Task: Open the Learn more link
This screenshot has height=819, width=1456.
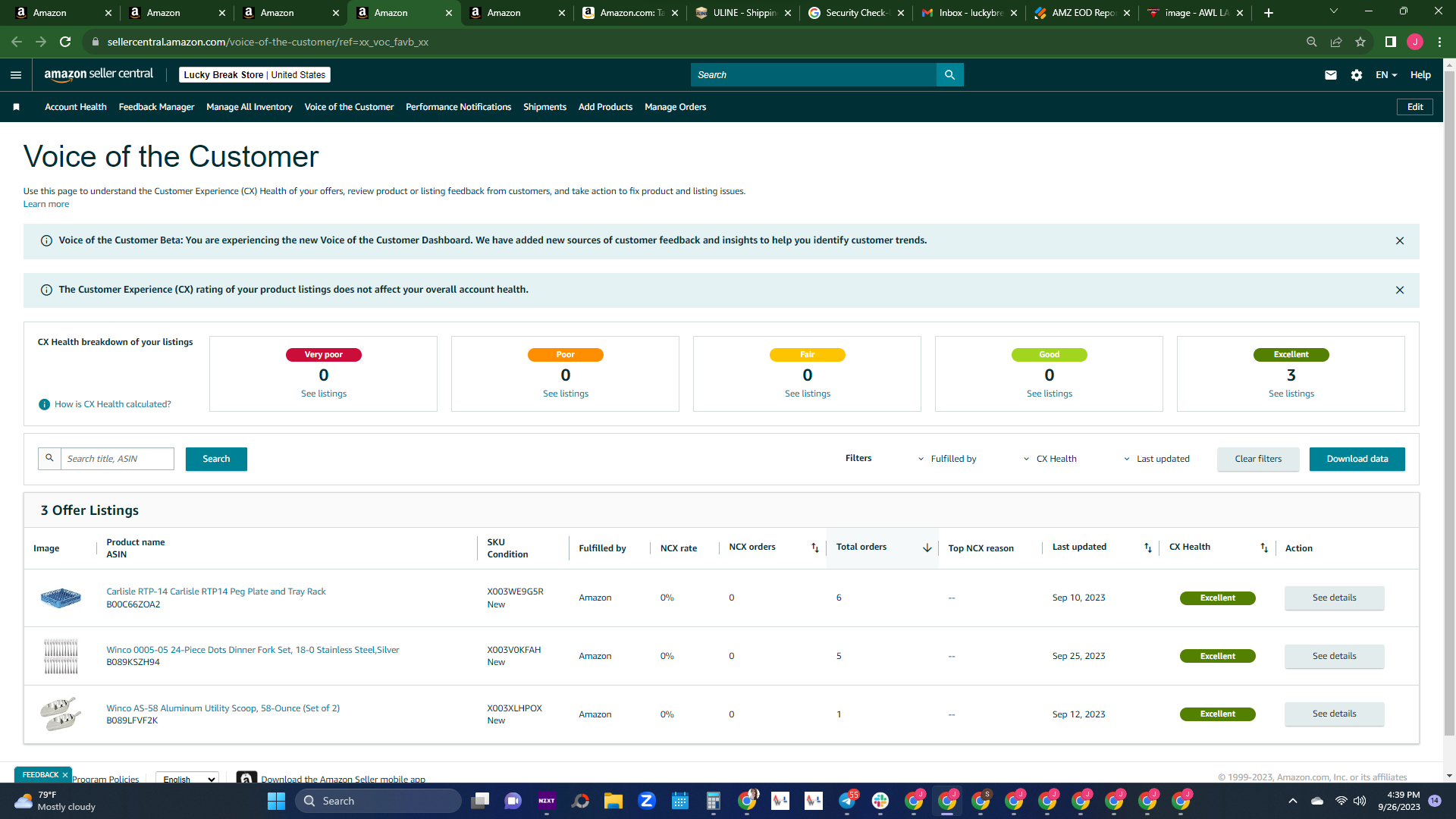Action: click(x=45, y=204)
